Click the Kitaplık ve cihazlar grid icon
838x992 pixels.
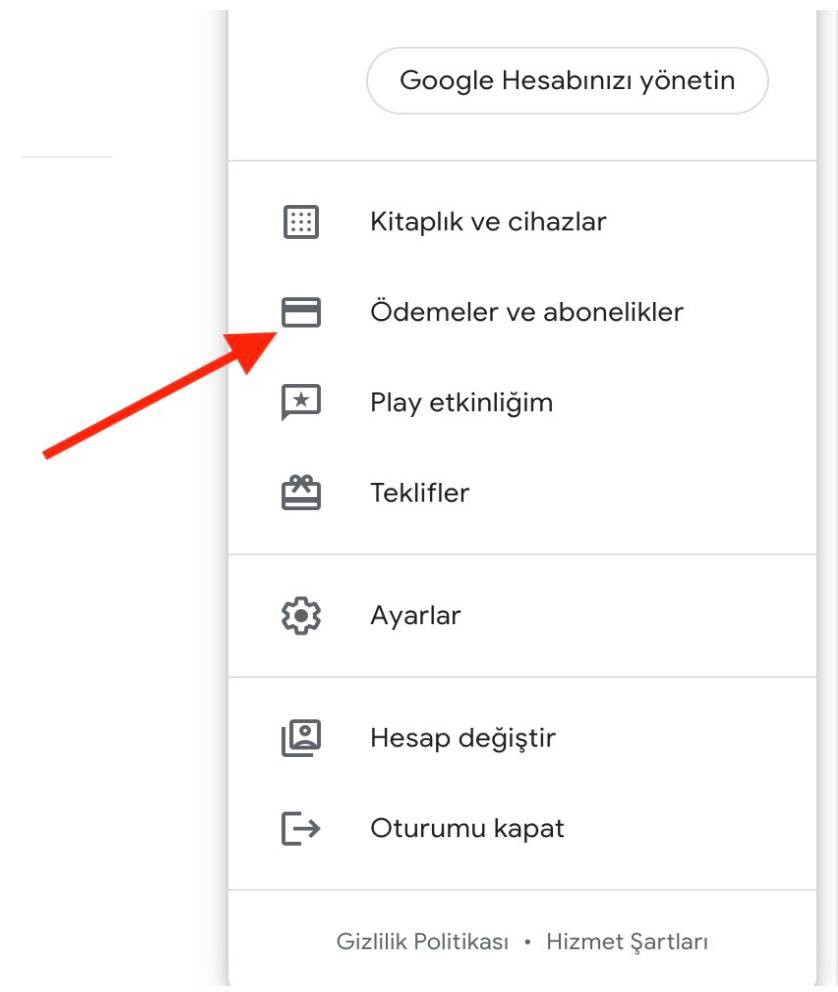tap(301, 222)
